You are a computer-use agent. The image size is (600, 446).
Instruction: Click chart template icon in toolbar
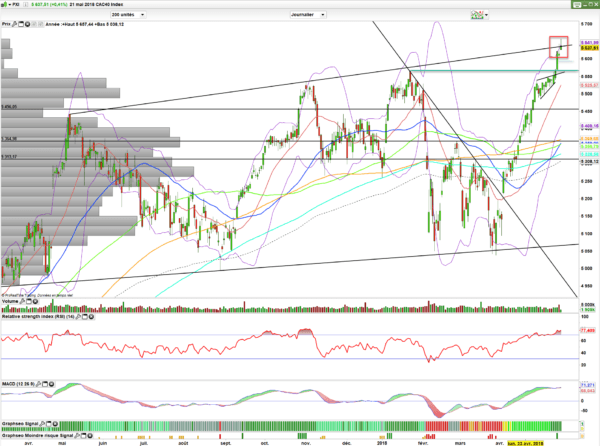coord(477,15)
